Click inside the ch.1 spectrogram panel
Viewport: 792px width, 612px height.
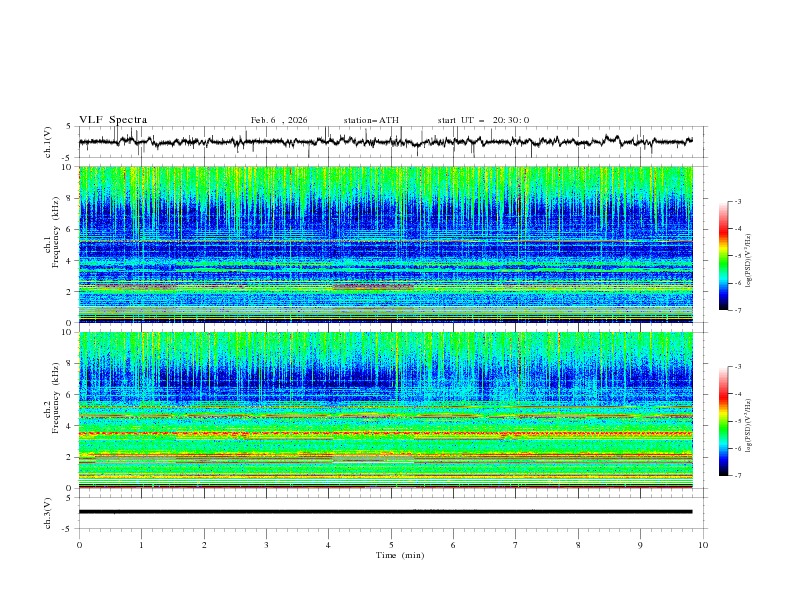pyautogui.click(x=385, y=244)
